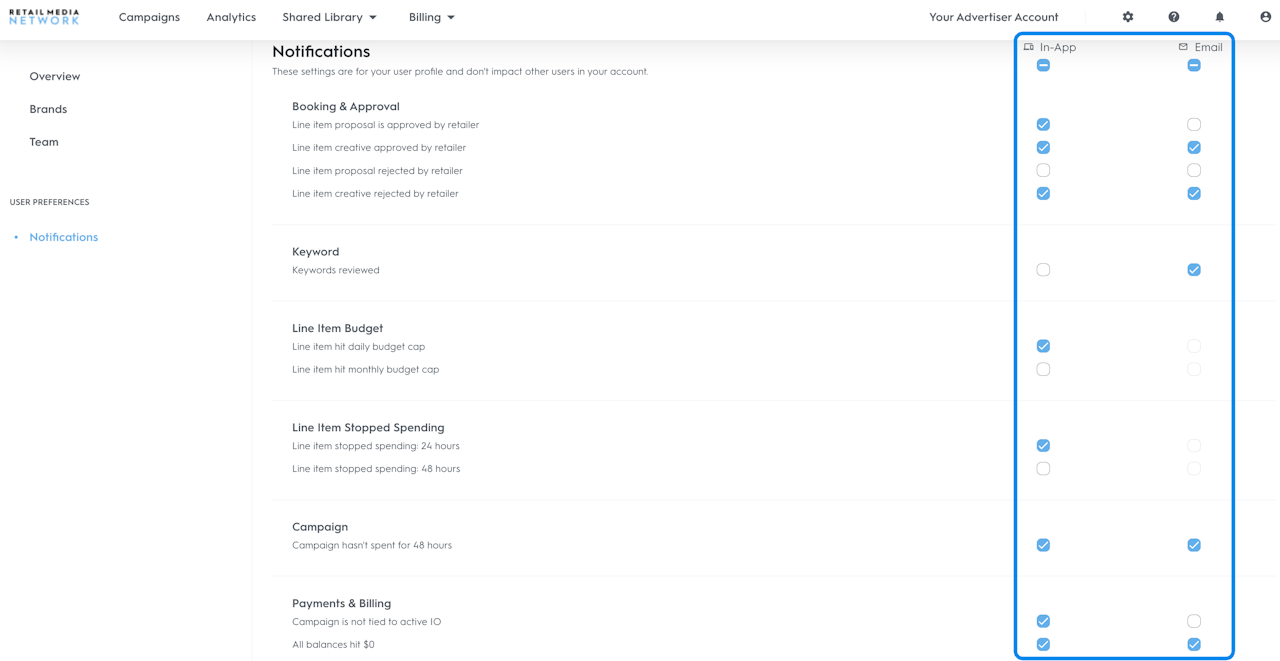Go to the Campaigns tab
Viewport: 1280px width, 661px height.
click(149, 17)
